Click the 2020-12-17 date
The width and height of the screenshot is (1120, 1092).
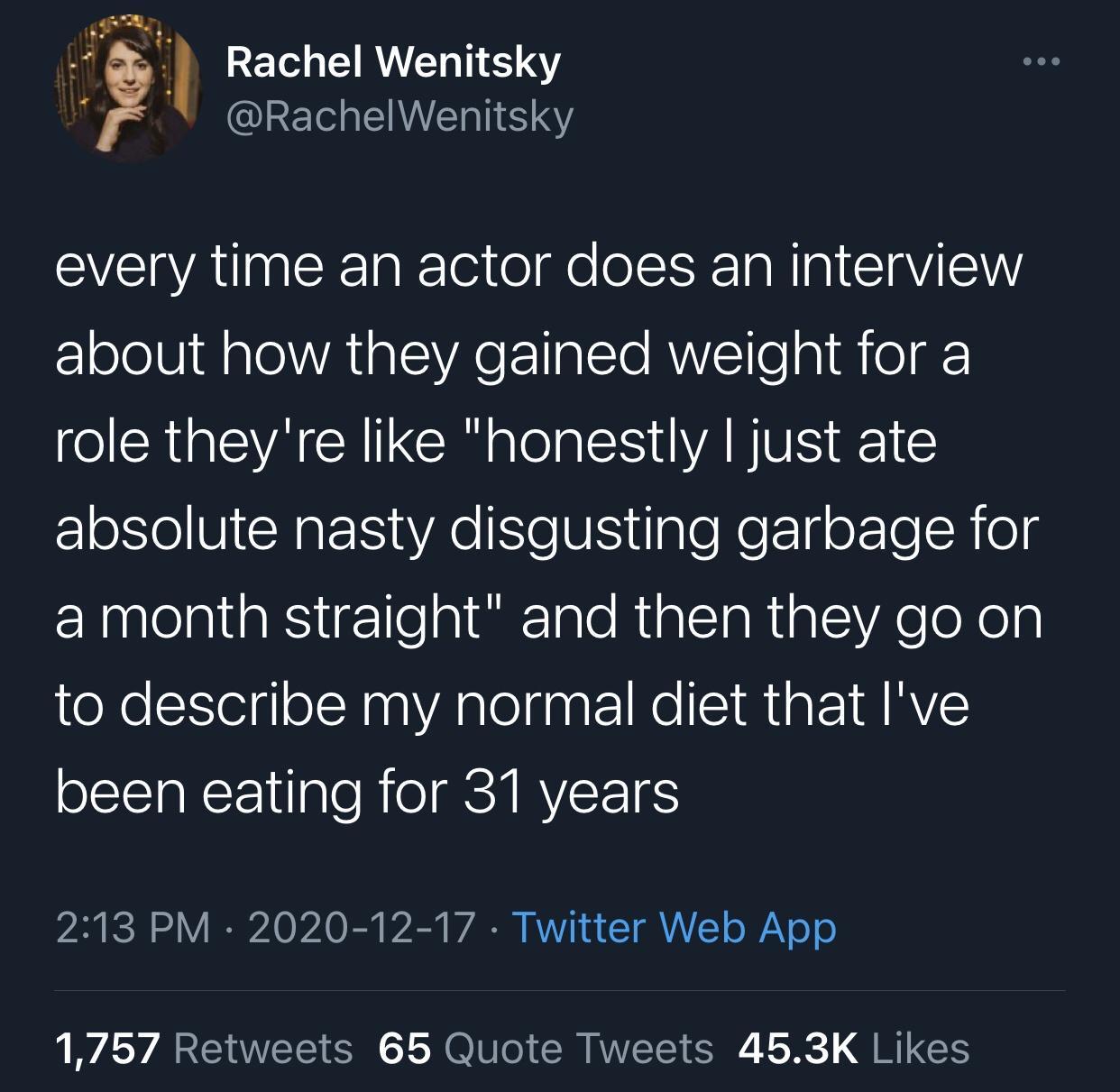(x=361, y=928)
